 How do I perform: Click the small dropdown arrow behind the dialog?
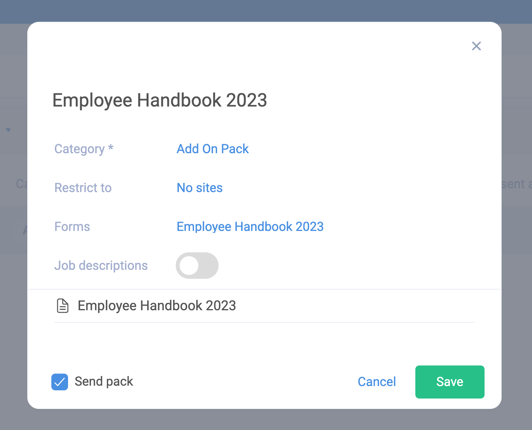coord(8,130)
